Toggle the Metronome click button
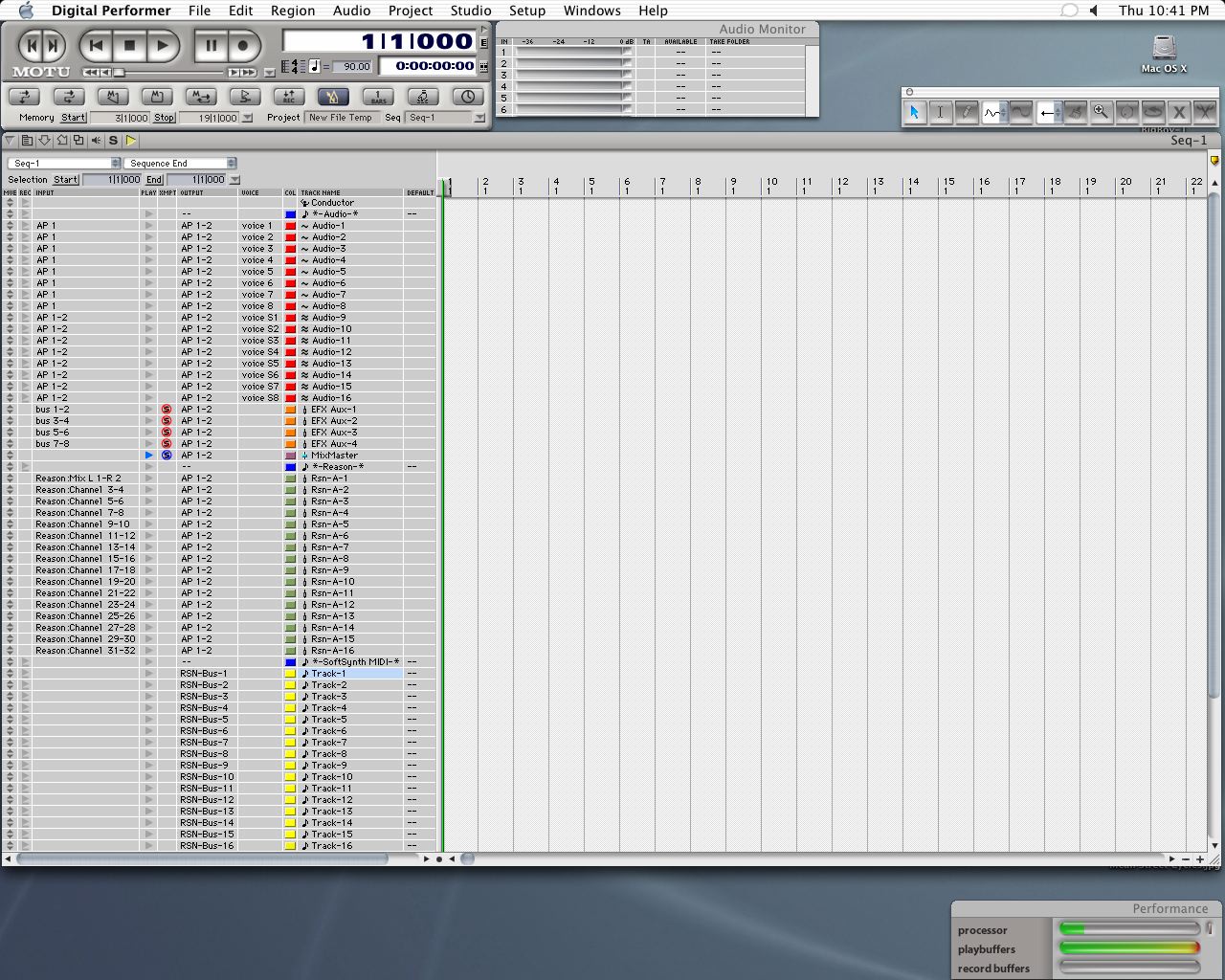1225x980 pixels. pyautogui.click(x=333, y=97)
